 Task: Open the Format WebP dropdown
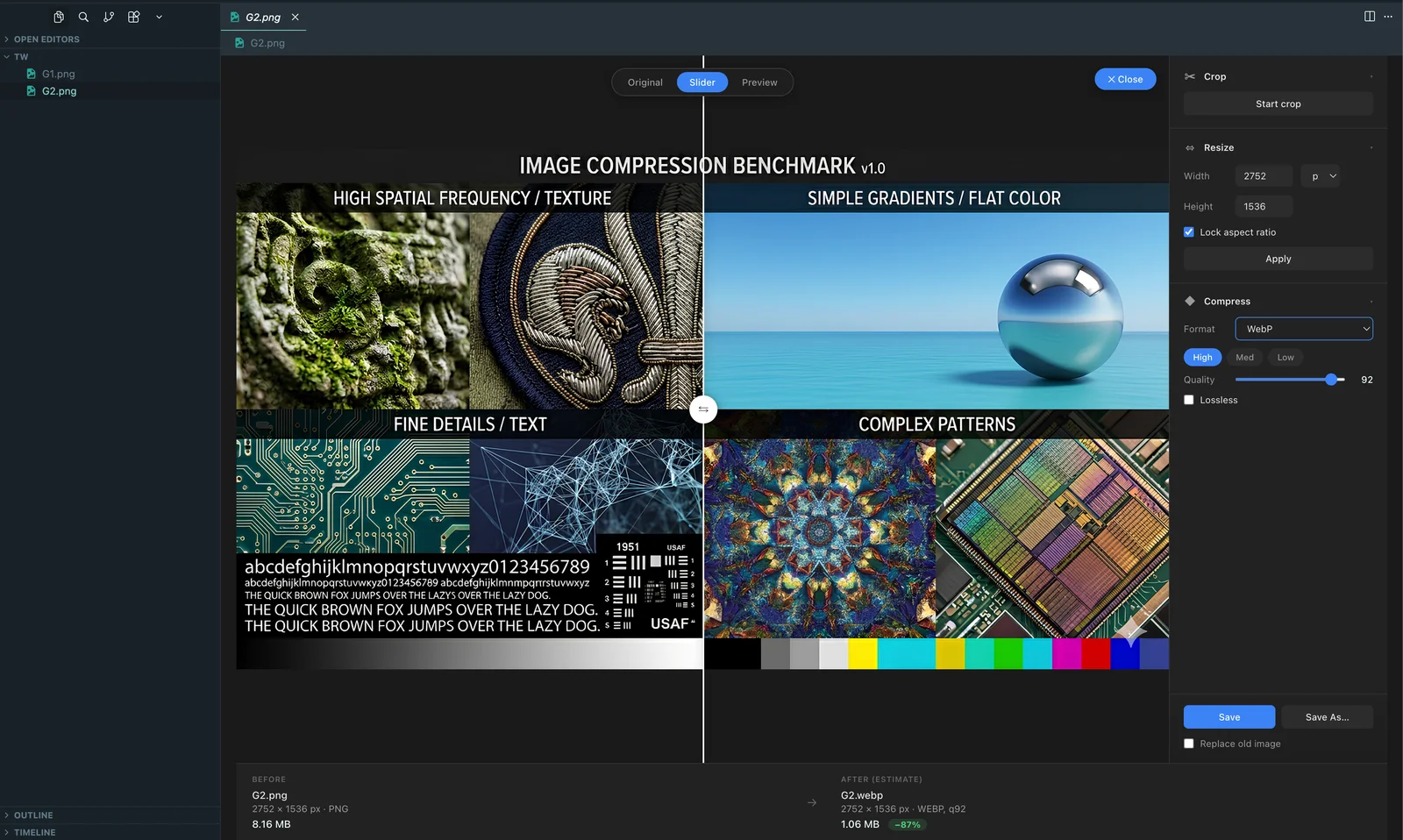(x=1303, y=329)
